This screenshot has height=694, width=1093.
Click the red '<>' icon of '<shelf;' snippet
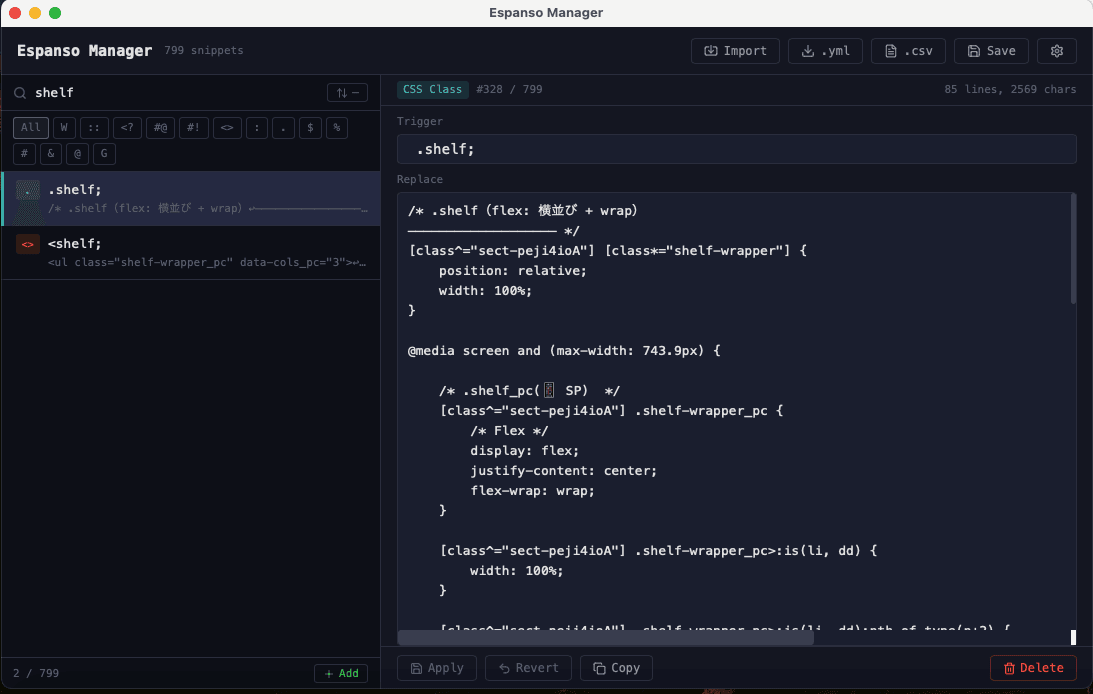pos(28,244)
